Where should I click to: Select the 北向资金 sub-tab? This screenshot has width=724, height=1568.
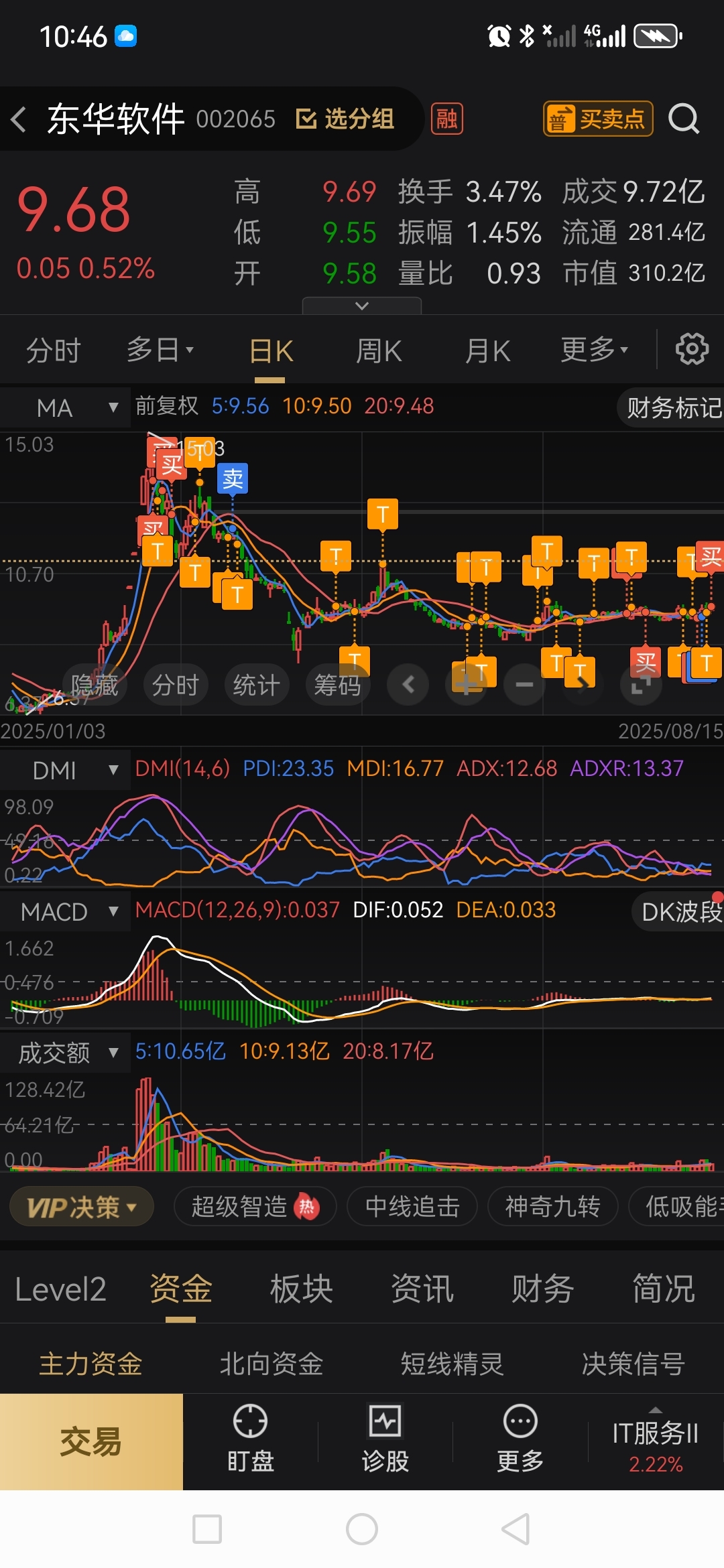click(x=271, y=1364)
